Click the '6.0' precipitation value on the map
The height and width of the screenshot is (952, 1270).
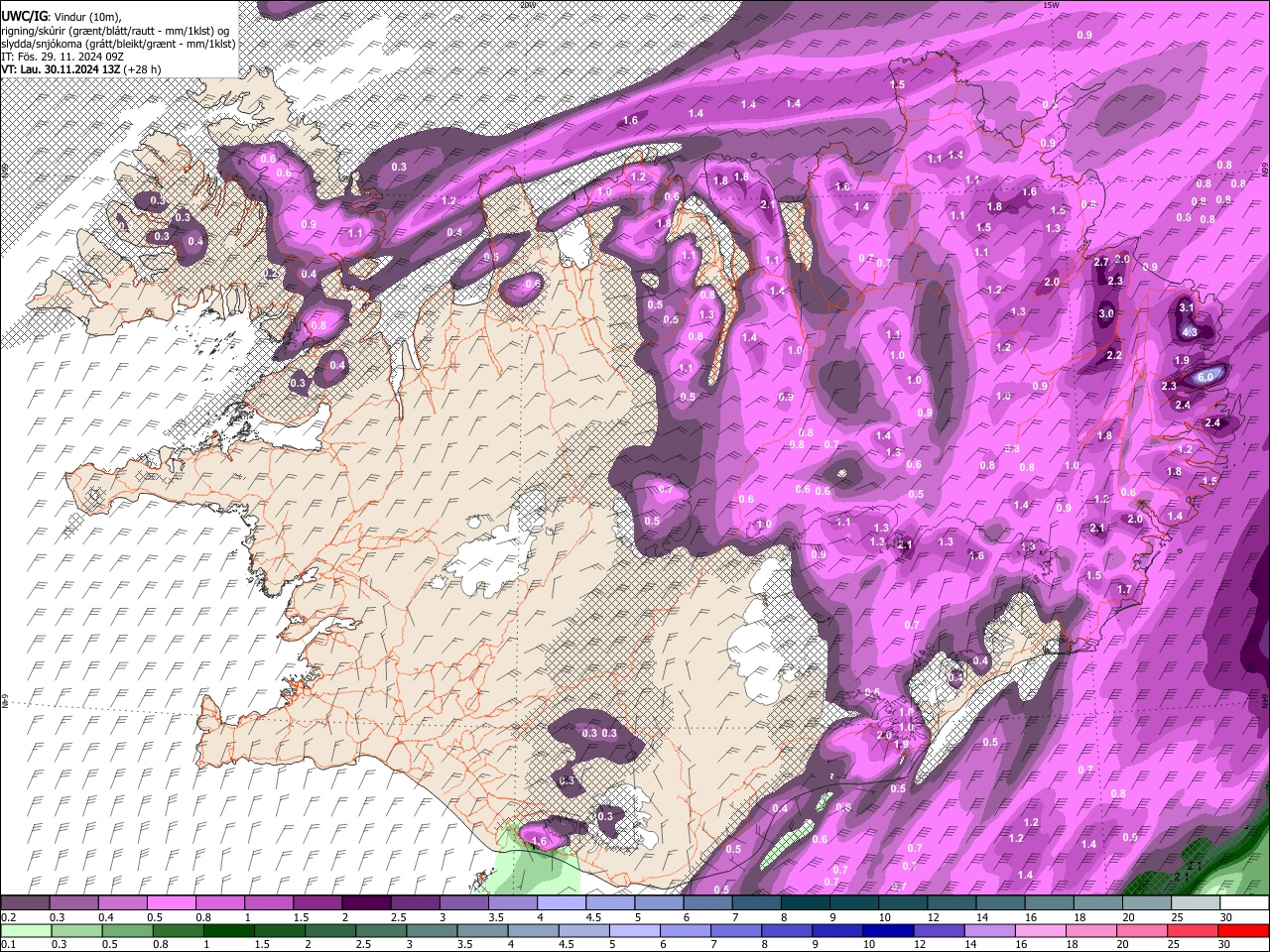pyautogui.click(x=1206, y=377)
